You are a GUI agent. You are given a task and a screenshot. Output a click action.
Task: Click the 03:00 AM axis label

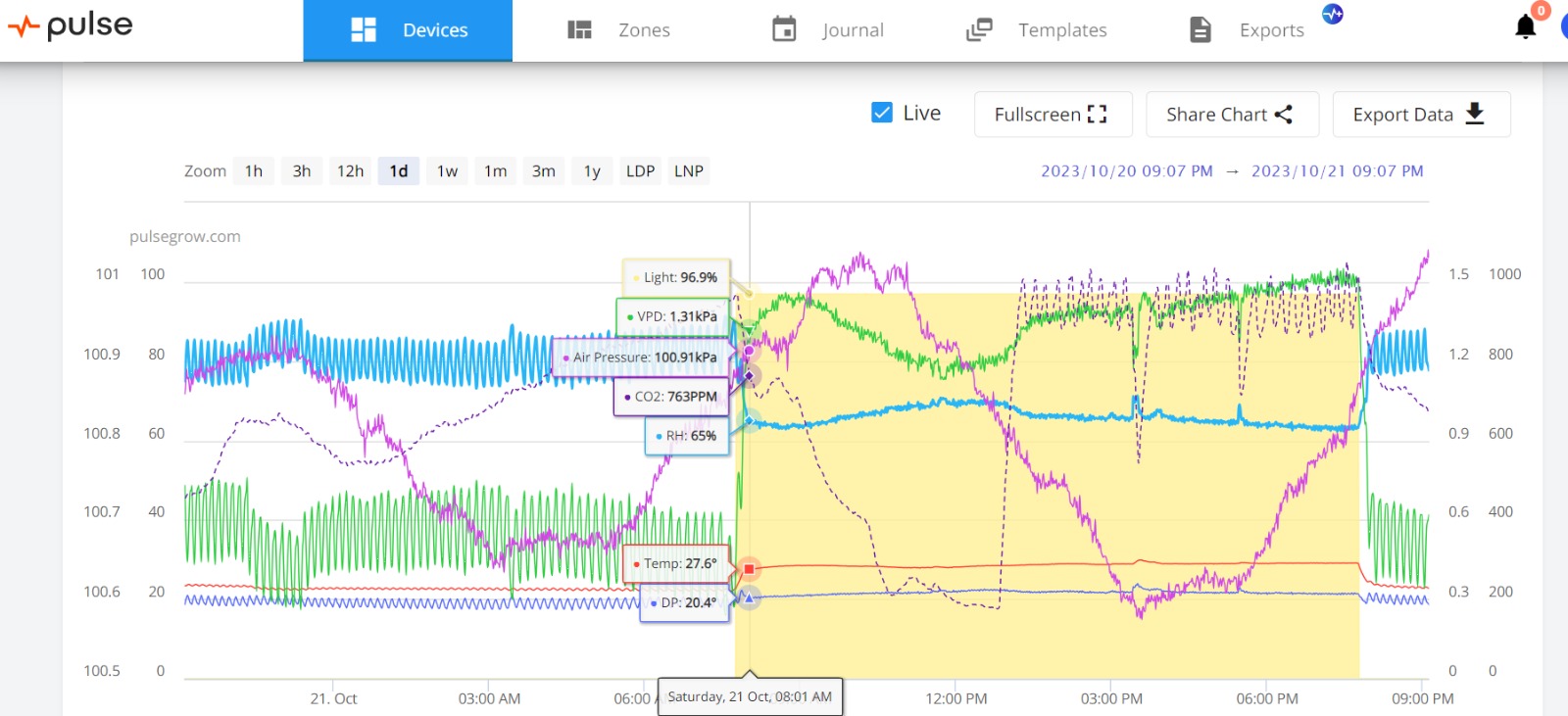pos(489,699)
